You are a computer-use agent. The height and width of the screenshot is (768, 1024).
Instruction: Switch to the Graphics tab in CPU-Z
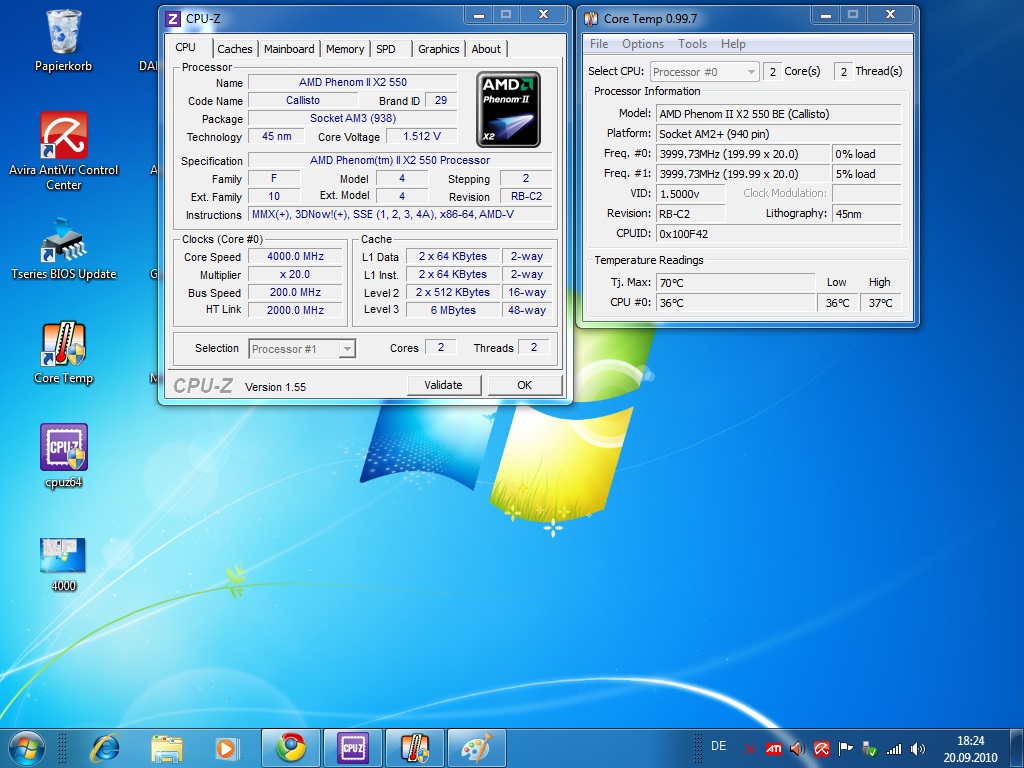(x=439, y=49)
